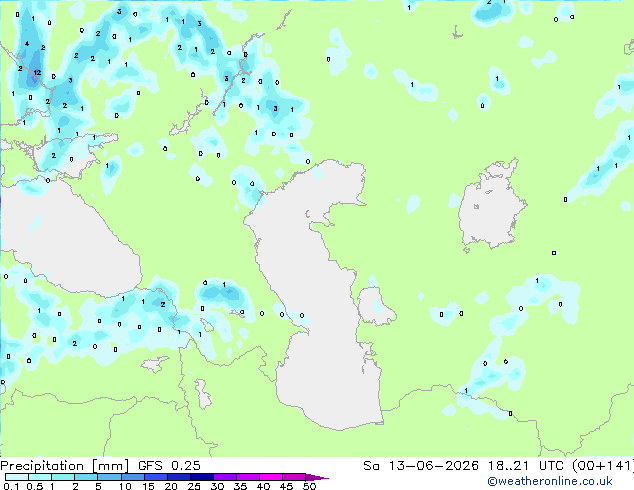Select the 25–30 mm legend color swatch
The image size is (634, 490).
click(x=201, y=477)
